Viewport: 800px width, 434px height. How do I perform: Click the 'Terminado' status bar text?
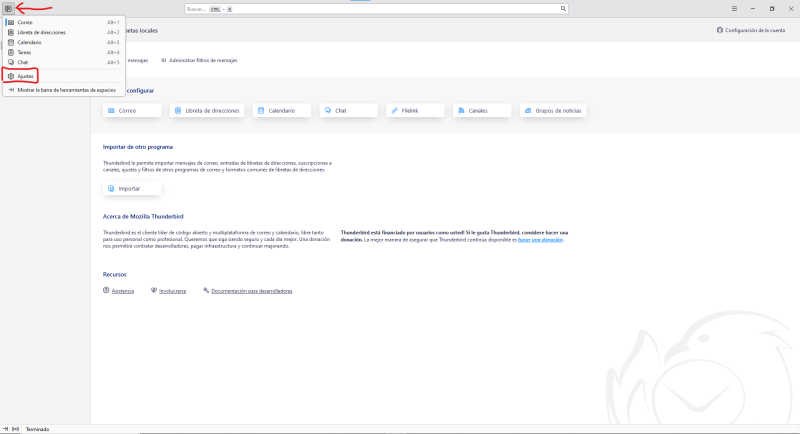pyautogui.click(x=37, y=429)
